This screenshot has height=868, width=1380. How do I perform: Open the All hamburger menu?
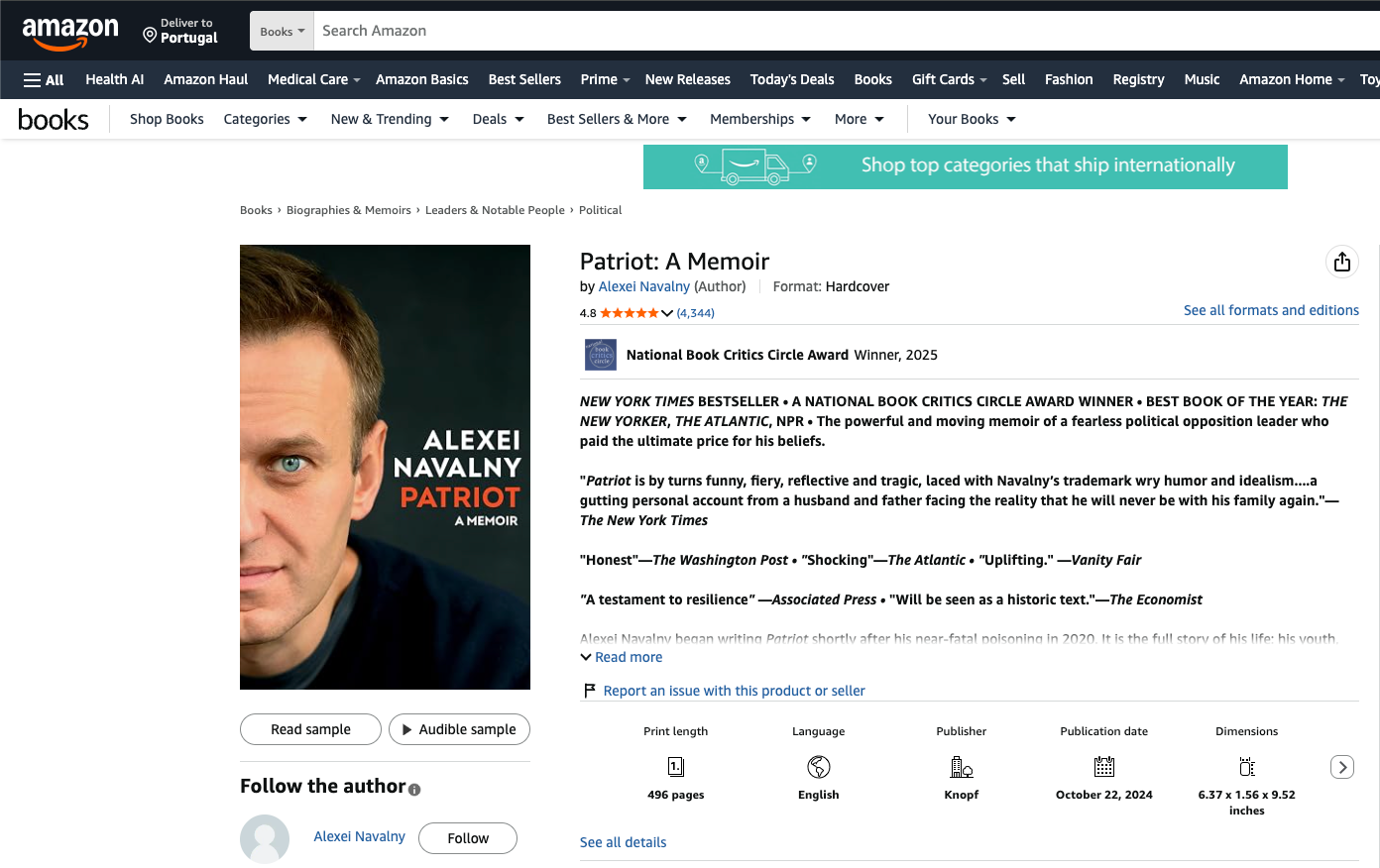(x=44, y=80)
